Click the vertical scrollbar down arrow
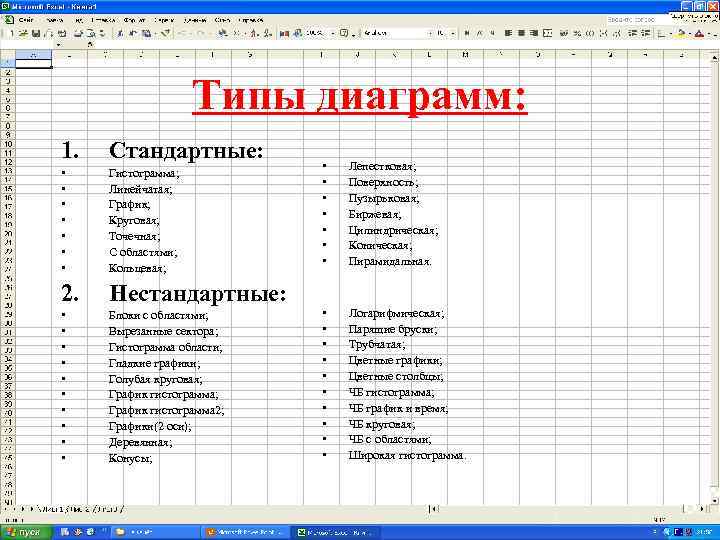Viewport: 720px width, 540px height. coord(715,500)
